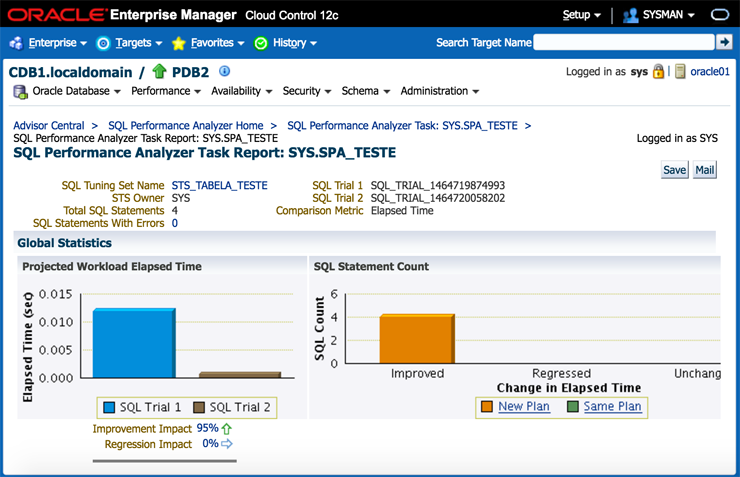Open the STS_TABELA_TESTE tuning set link

[x=219, y=185]
